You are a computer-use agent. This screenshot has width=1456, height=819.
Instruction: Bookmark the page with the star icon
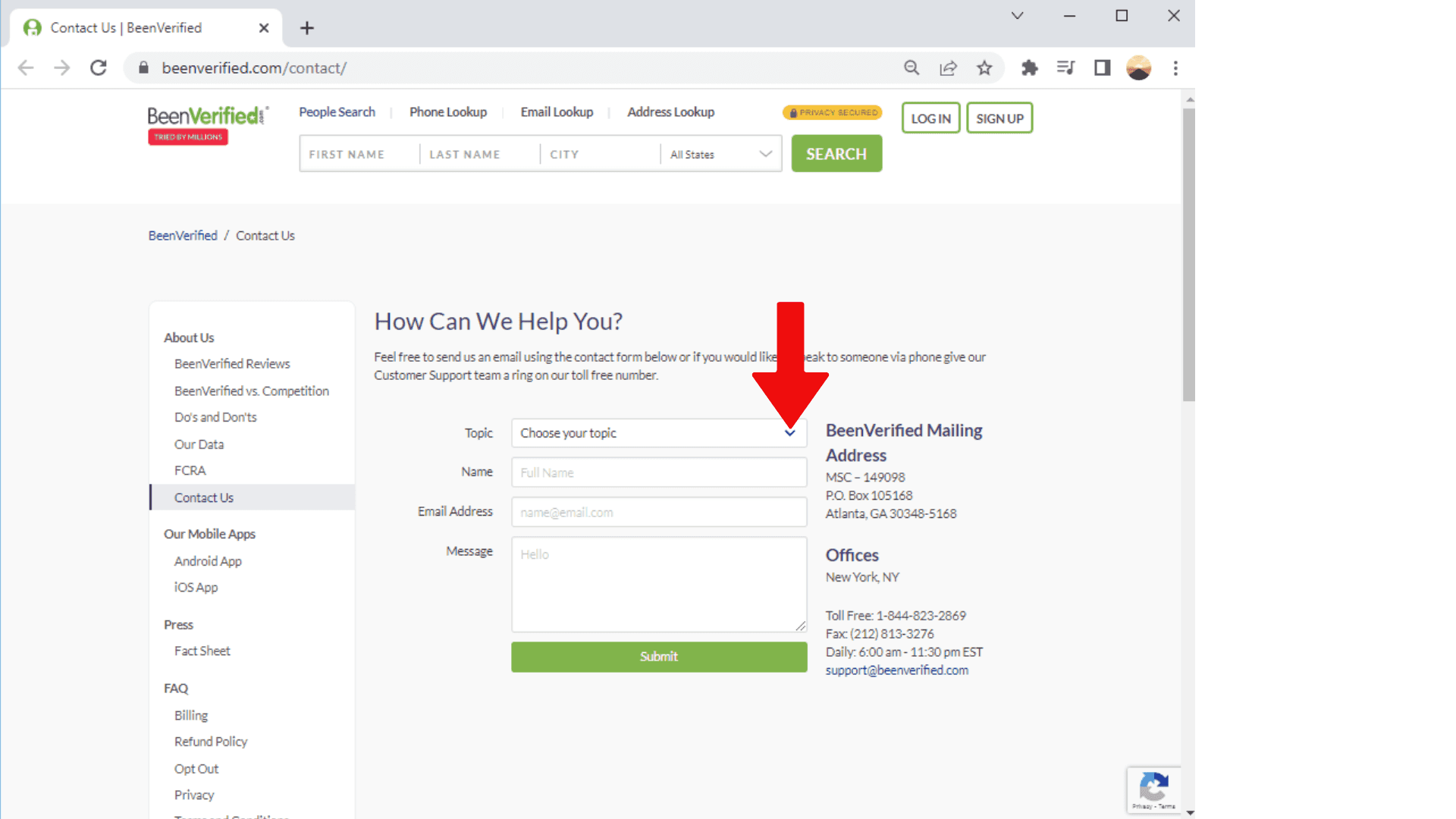[984, 67]
